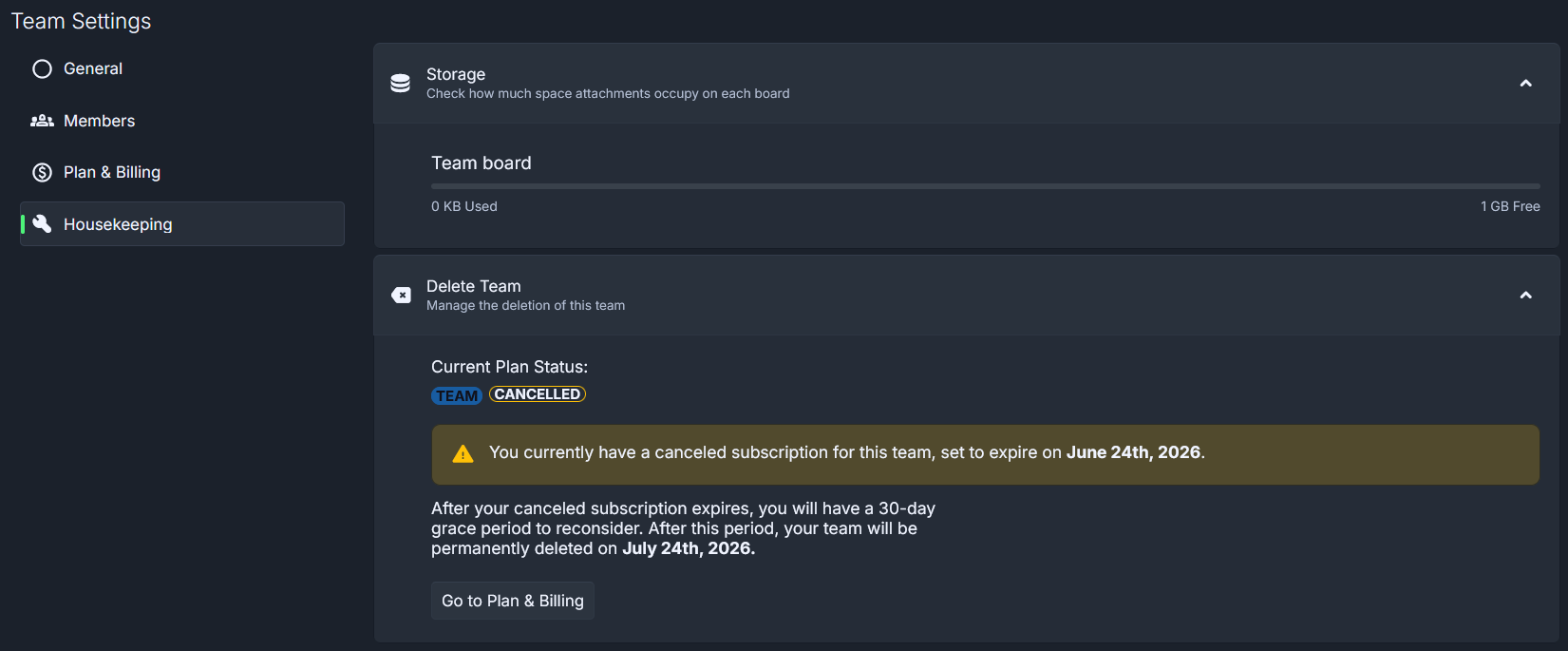Click the Team board storage usage bar

[x=986, y=186]
